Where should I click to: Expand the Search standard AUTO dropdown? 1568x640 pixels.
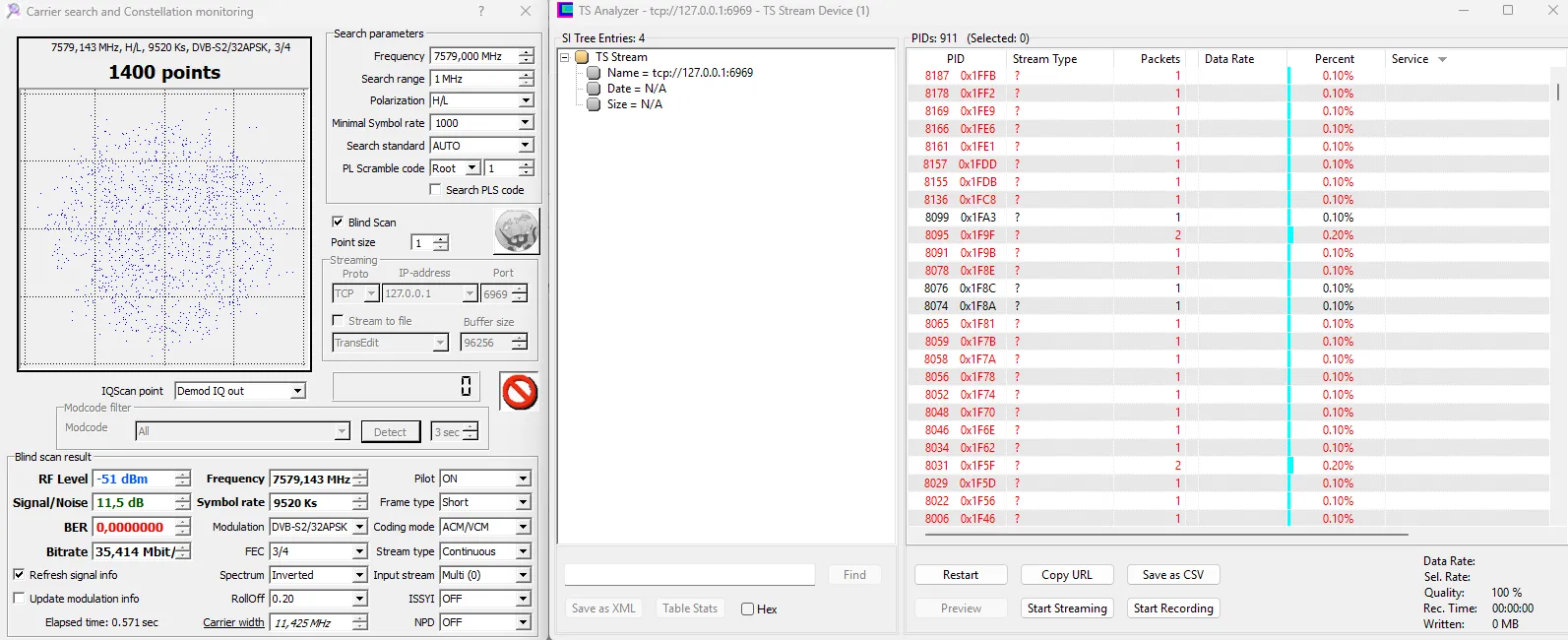(x=525, y=146)
